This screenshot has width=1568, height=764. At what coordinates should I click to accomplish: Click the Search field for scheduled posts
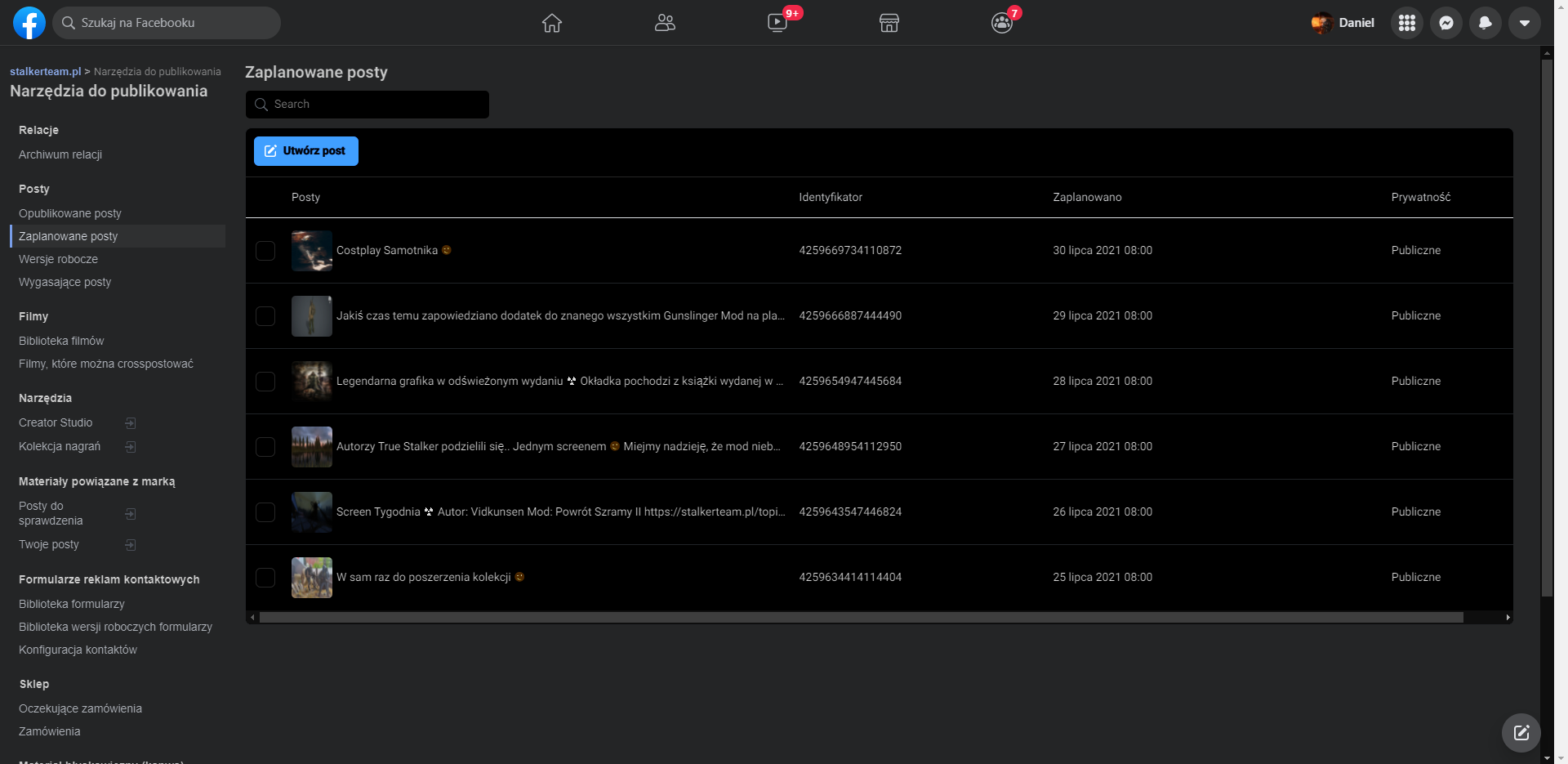point(367,105)
